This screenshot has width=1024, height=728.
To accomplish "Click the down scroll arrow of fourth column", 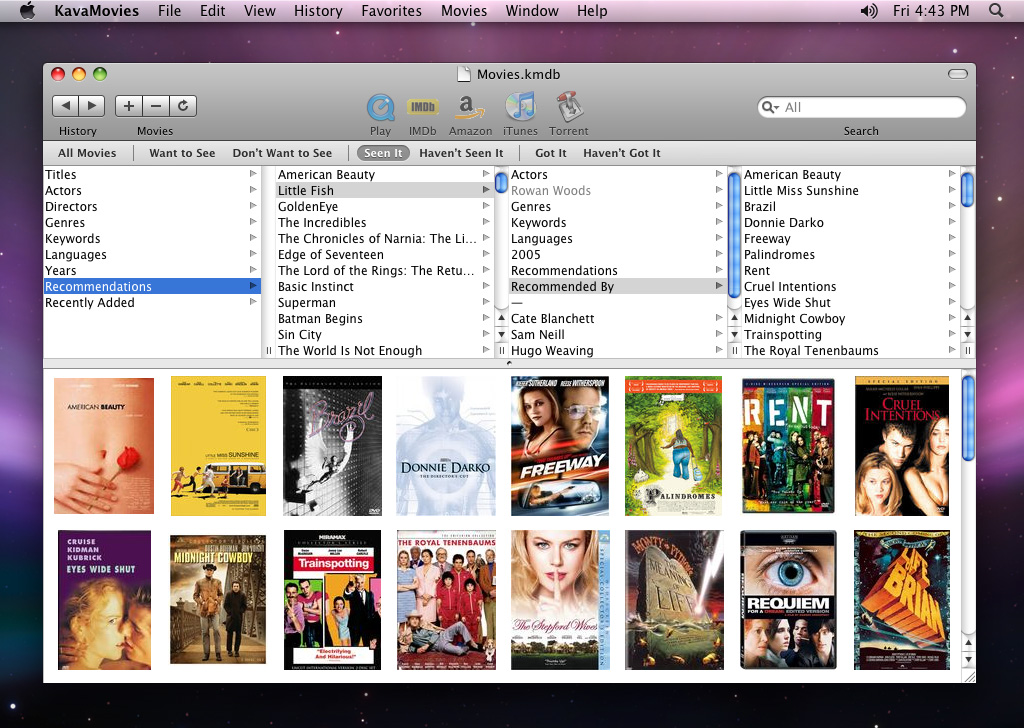I will [x=967, y=334].
